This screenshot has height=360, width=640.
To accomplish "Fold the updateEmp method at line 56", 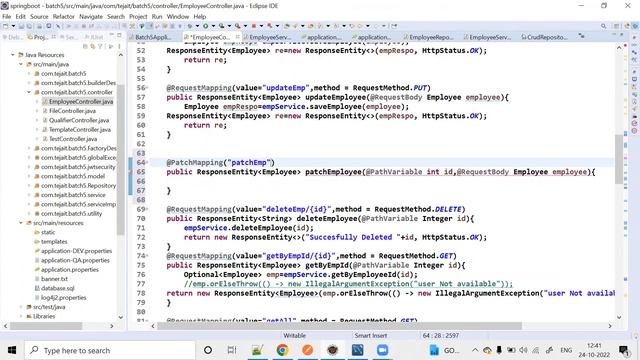I will coord(147,88).
